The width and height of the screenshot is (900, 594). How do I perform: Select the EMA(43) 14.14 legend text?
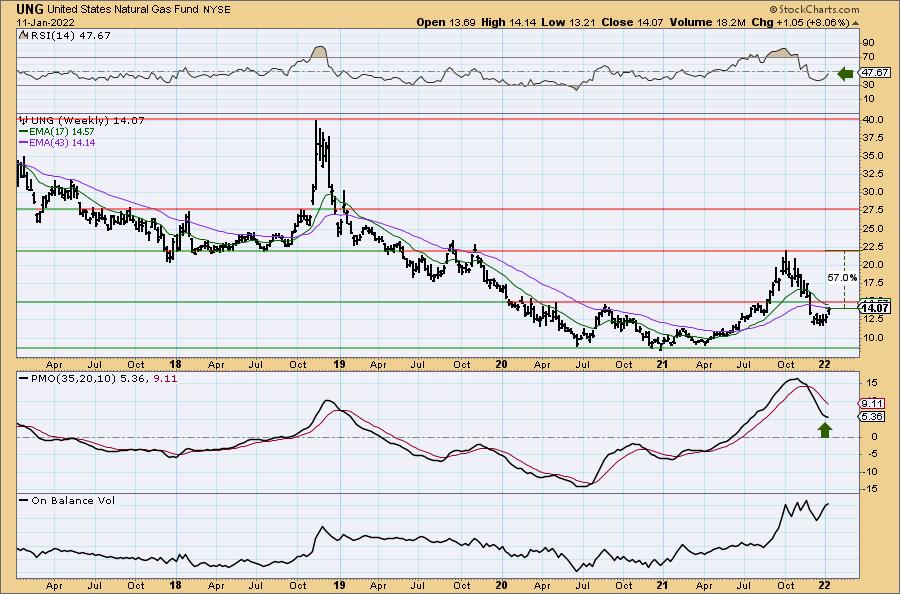[61, 142]
